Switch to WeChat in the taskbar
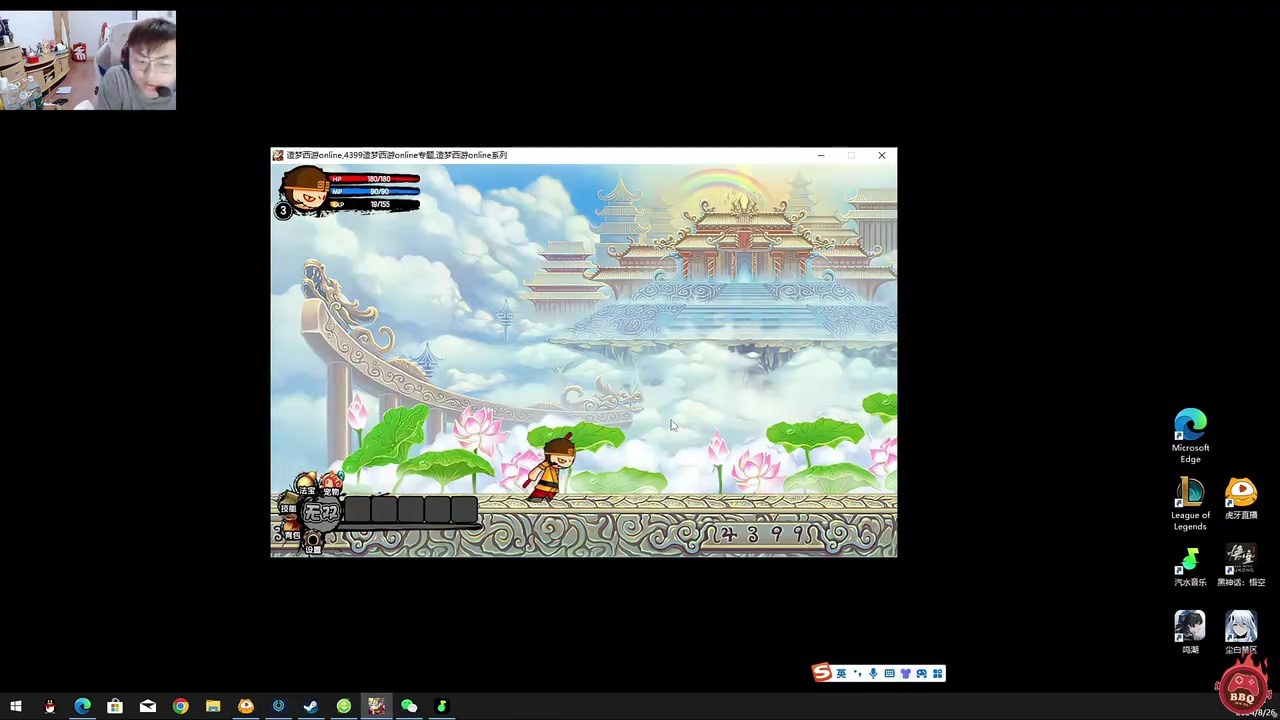 pyautogui.click(x=409, y=707)
